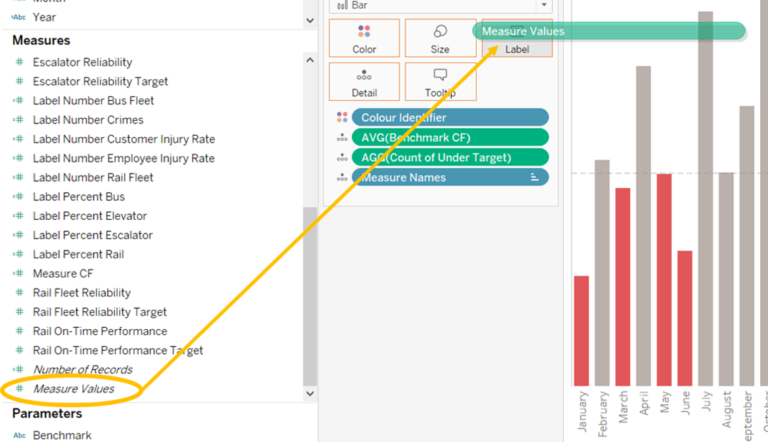Click the Tooltip marks card button
Viewport: 768px width, 442px height.
pyautogui.click(x=440, y=81)
